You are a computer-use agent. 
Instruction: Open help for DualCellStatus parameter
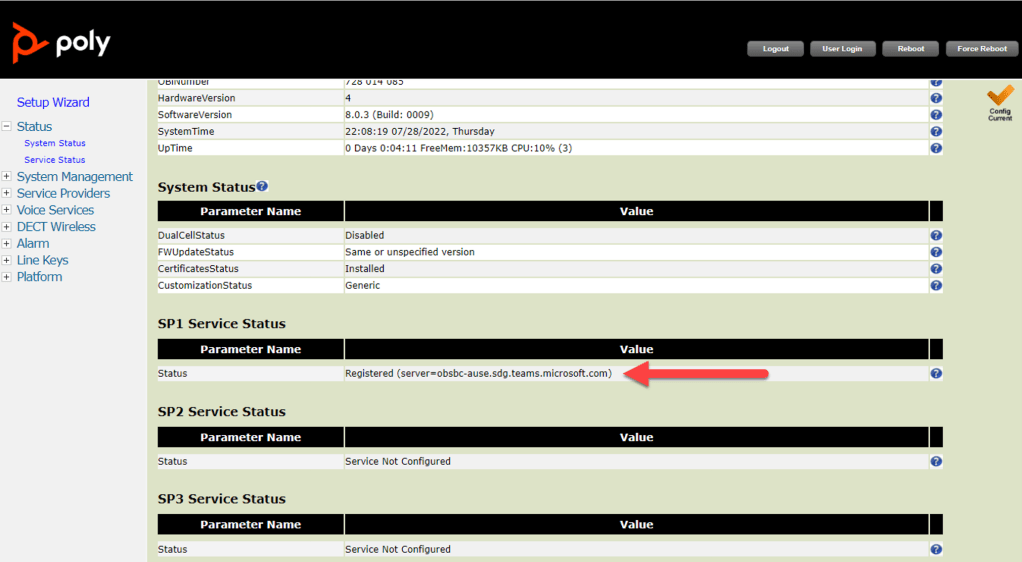[x=936, y=236]
